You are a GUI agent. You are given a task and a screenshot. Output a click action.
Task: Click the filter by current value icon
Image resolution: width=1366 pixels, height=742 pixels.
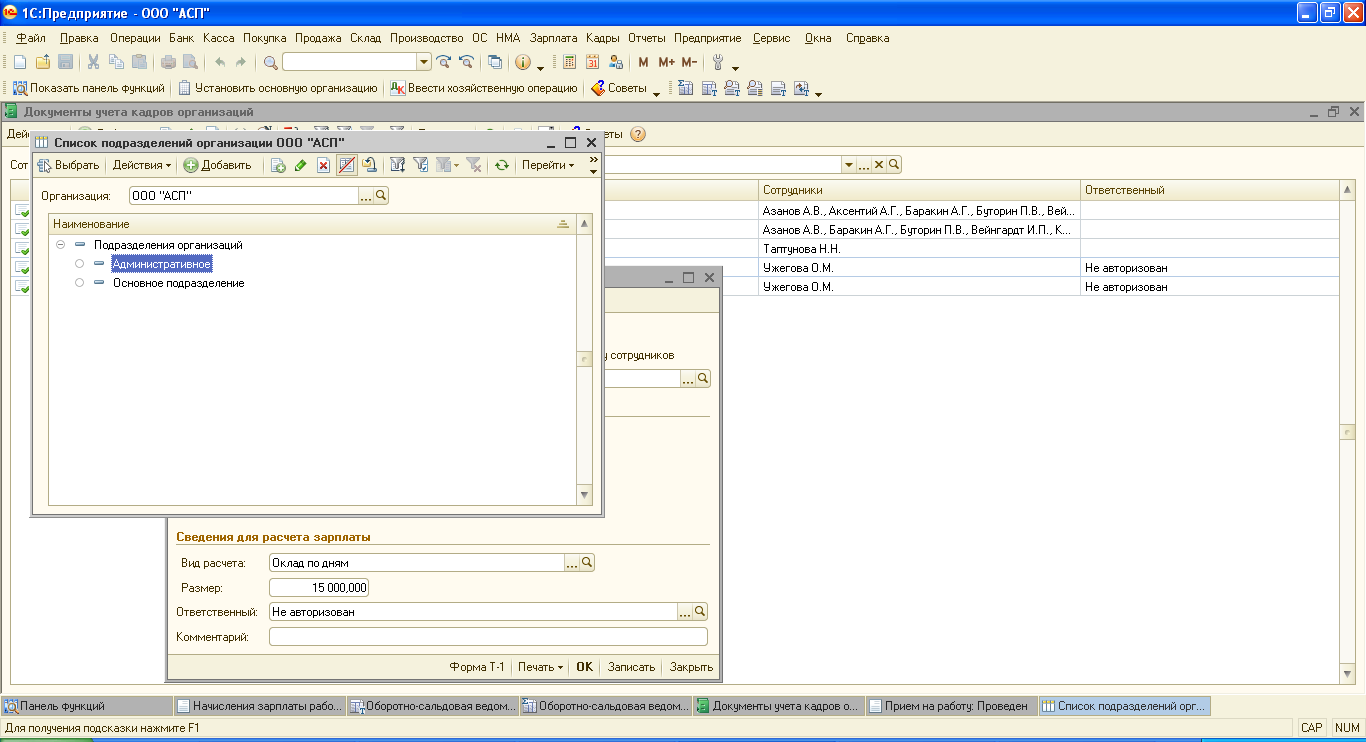click(421, 165)
